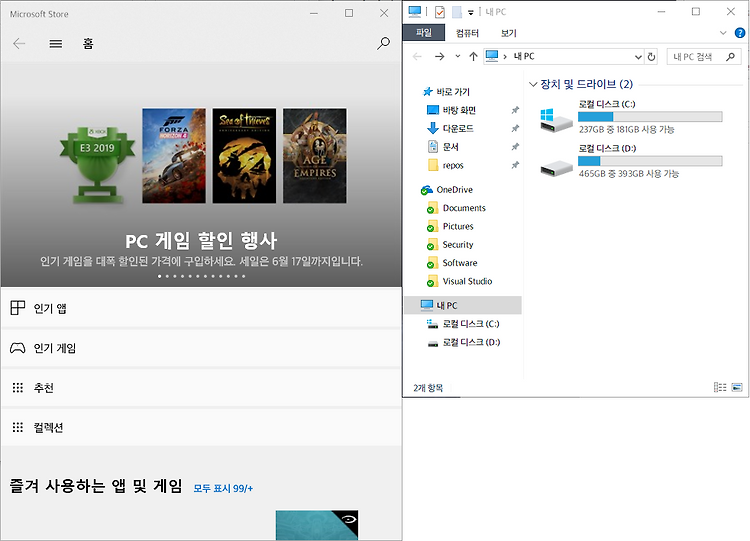The height and width of the screenshot is (541, 750).
Task: Click the C: drive usage bar
Action: pos(650,116)
